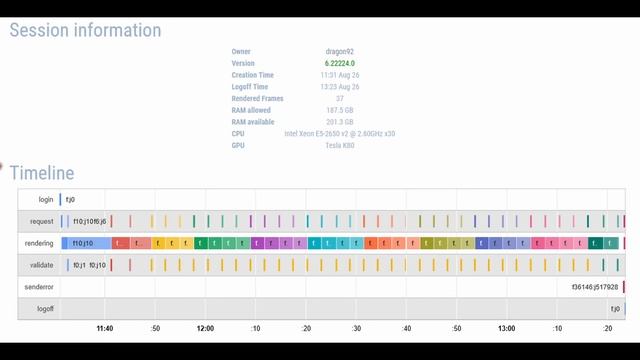This screenshot has width=640, height=360.
Task: Click the 13:00 time axis label
Action: tap(507, 329)
